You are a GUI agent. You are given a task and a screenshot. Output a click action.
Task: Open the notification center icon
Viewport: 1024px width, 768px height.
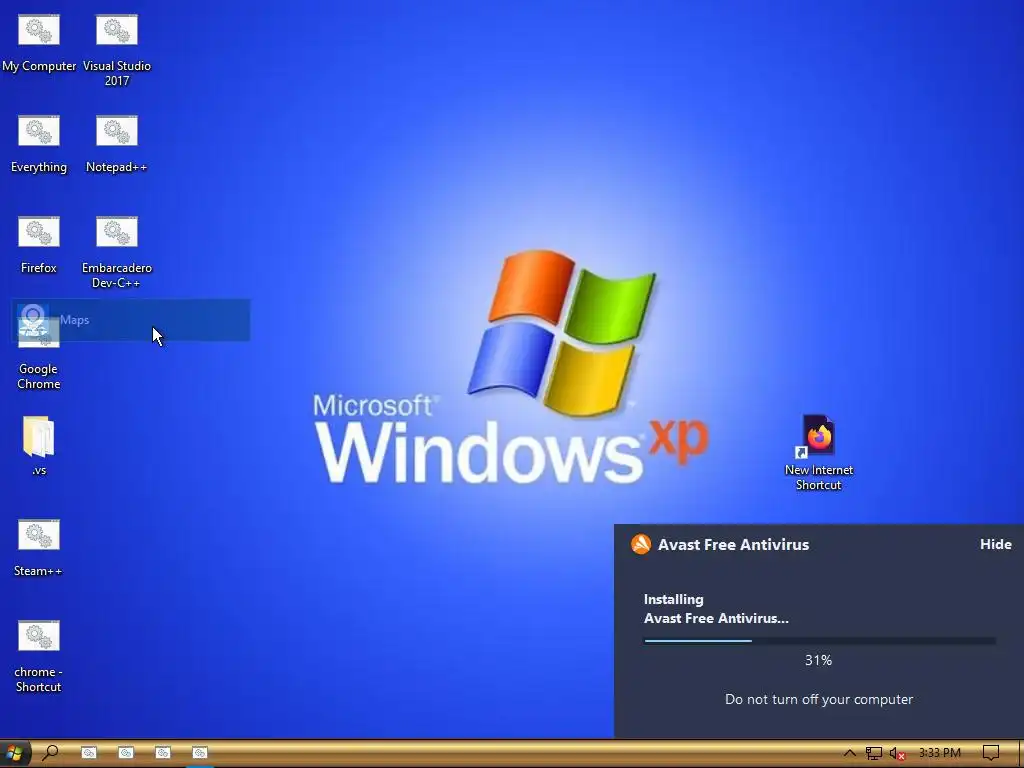click(991, 753)
